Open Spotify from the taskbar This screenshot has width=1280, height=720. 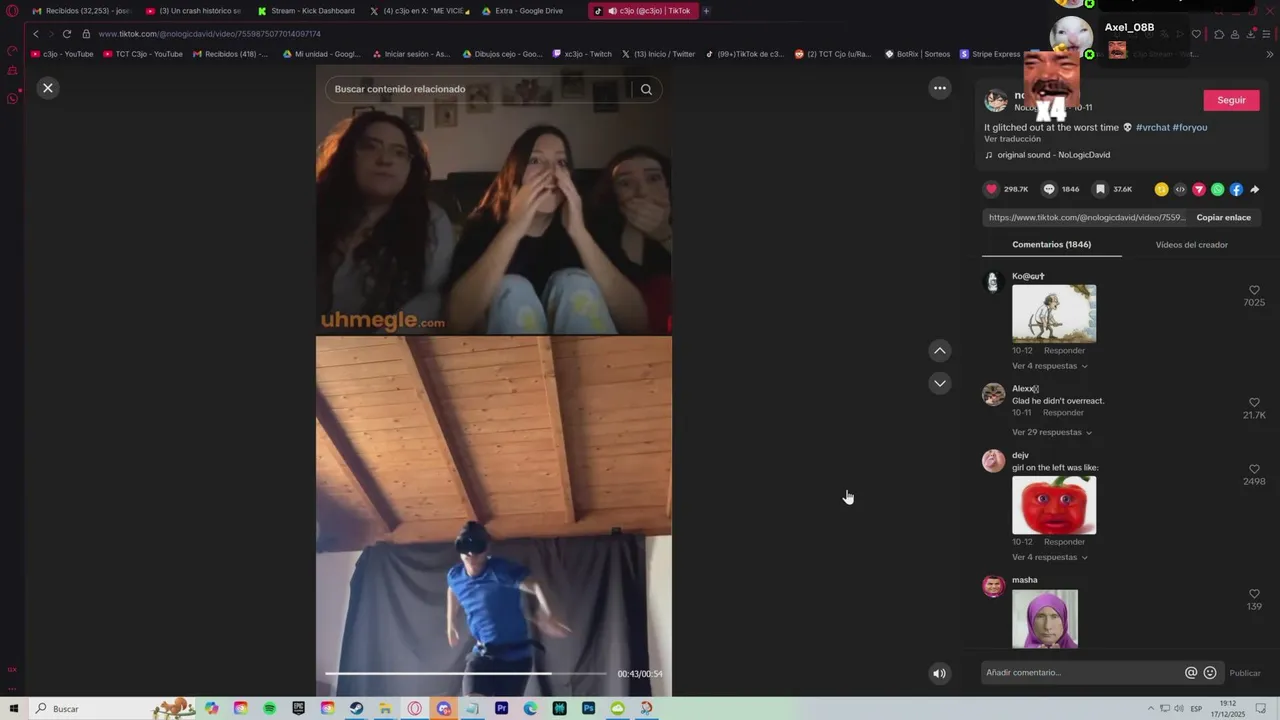coord(270,708)
